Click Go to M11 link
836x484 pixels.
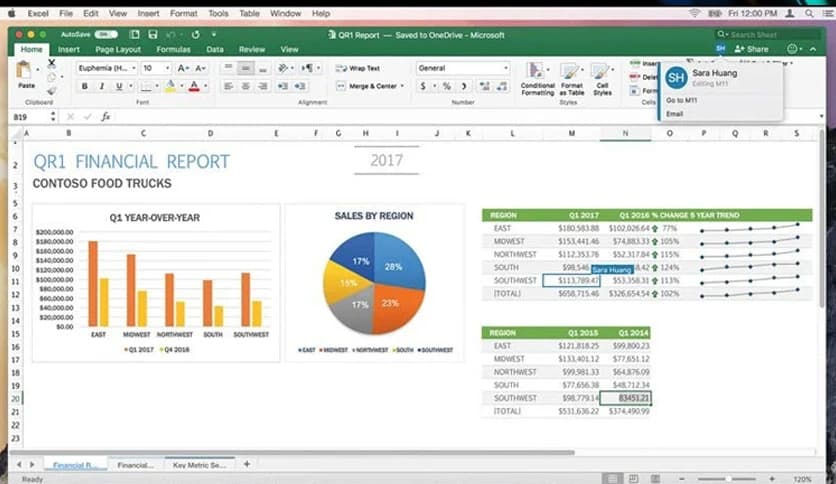tap(681, 101)
